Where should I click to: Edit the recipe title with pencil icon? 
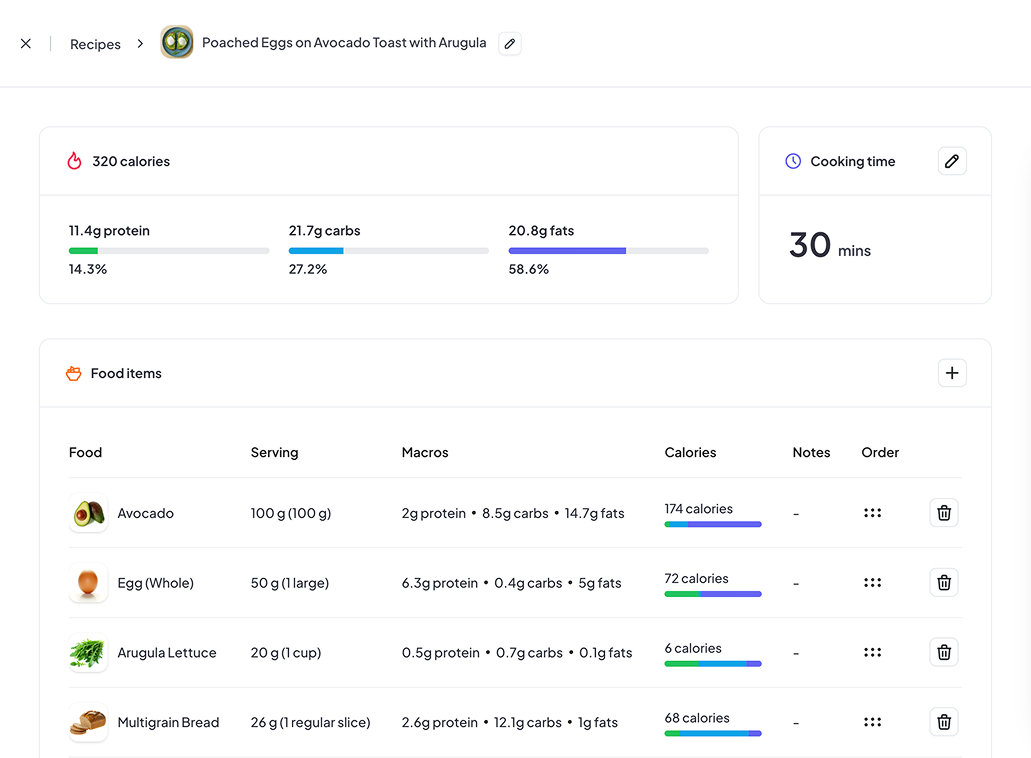[510, 44]
